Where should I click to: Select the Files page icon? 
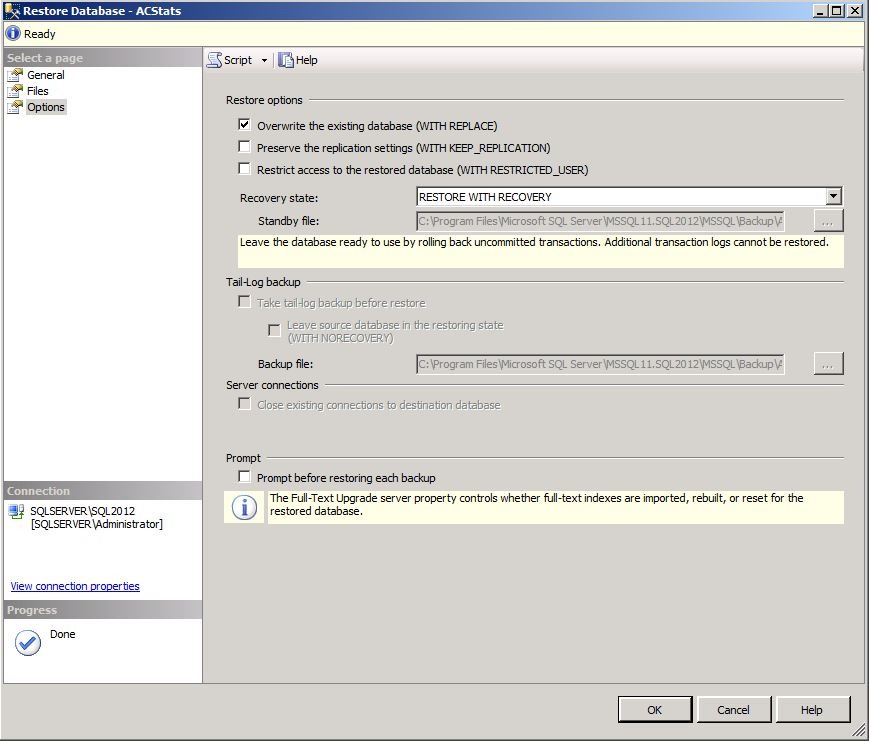[x=15, y=91]
